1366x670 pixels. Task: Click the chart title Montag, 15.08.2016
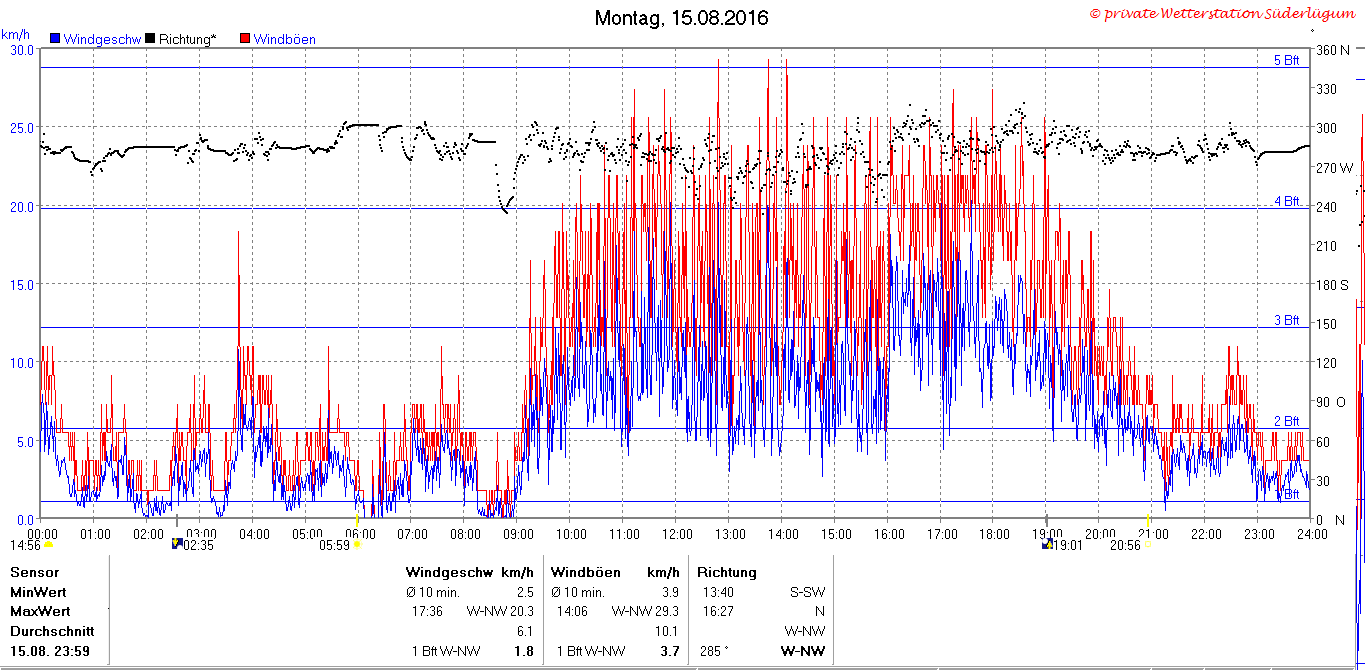[682, 18]
